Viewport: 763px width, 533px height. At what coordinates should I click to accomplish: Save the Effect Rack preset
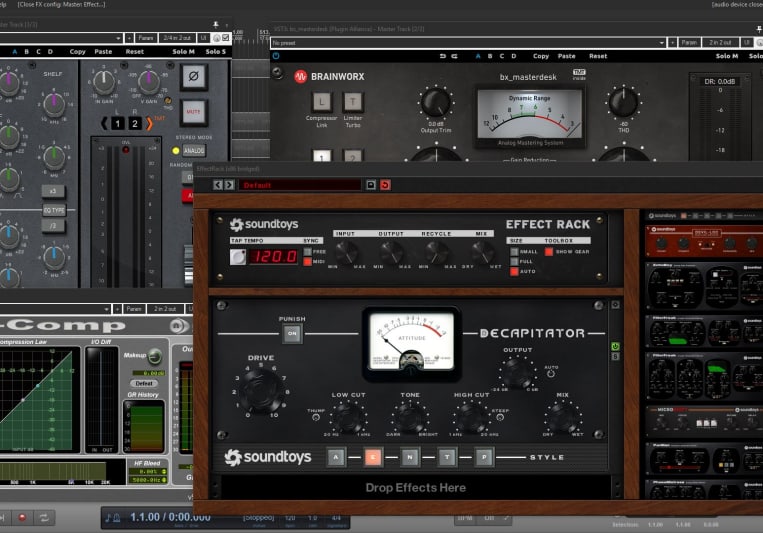(x=371, y=185)
